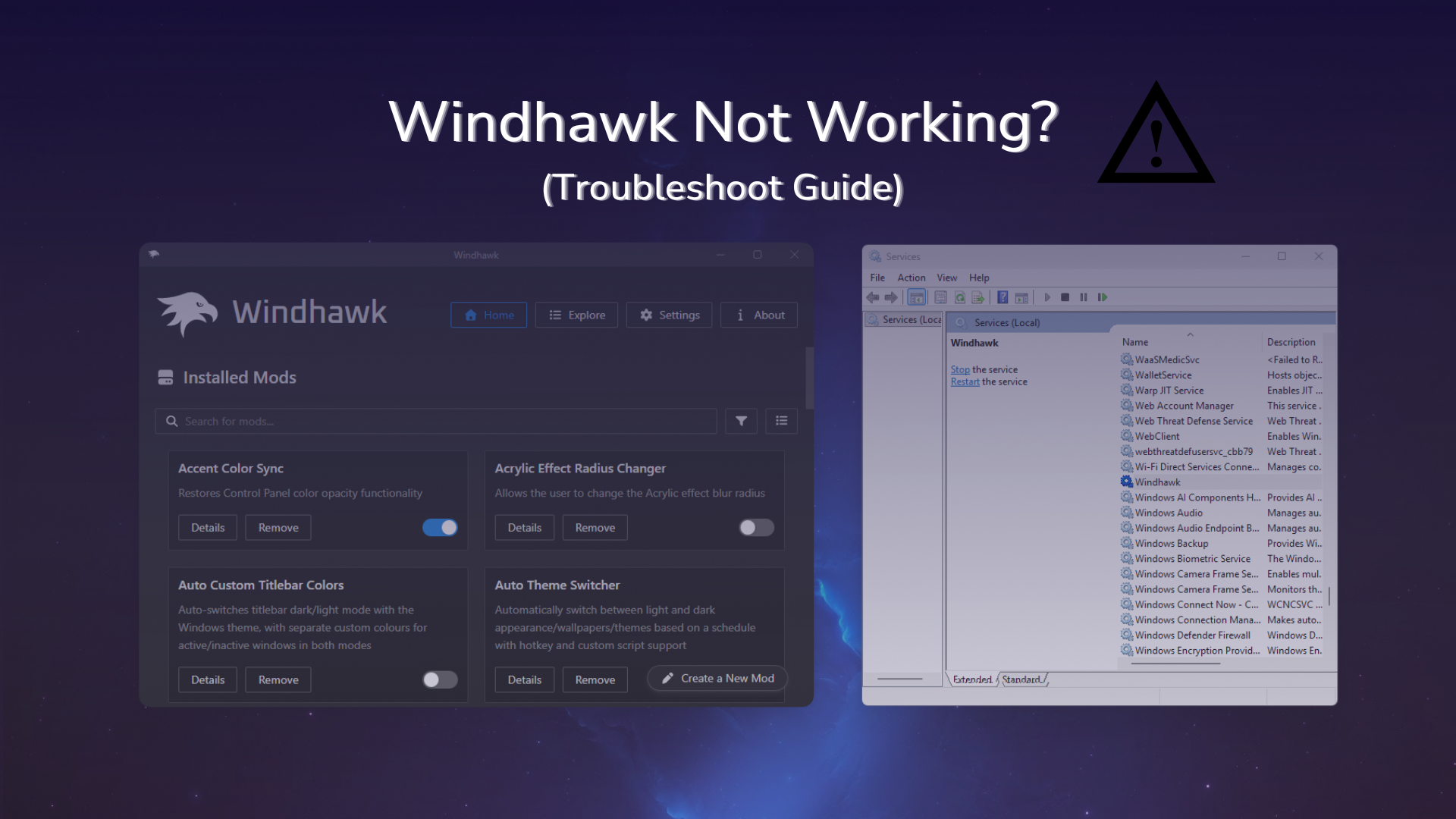Select Services (Local) tree node
Viewport: 1456px width, 819px height.
(904, 319)
